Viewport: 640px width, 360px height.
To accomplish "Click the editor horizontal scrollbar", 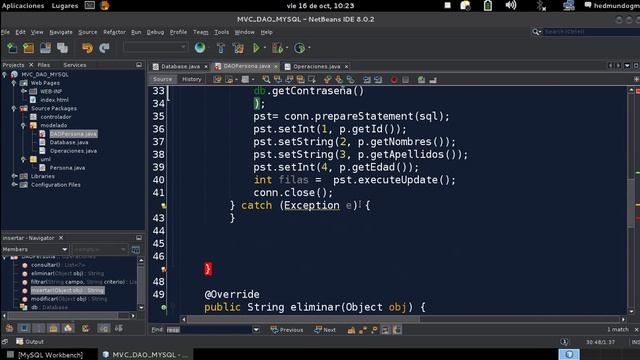I will (403, 319).
